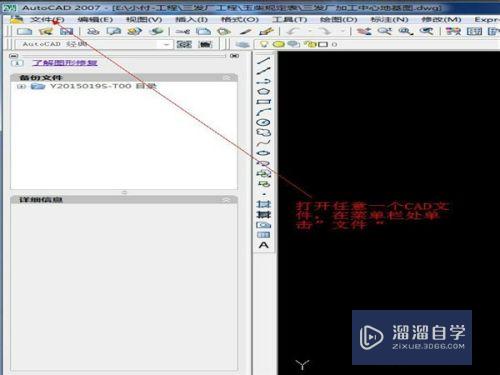The height and width of the screenshot is (375, 500).
Task: Select the Circle draw tool
Action: click(264, 122)
